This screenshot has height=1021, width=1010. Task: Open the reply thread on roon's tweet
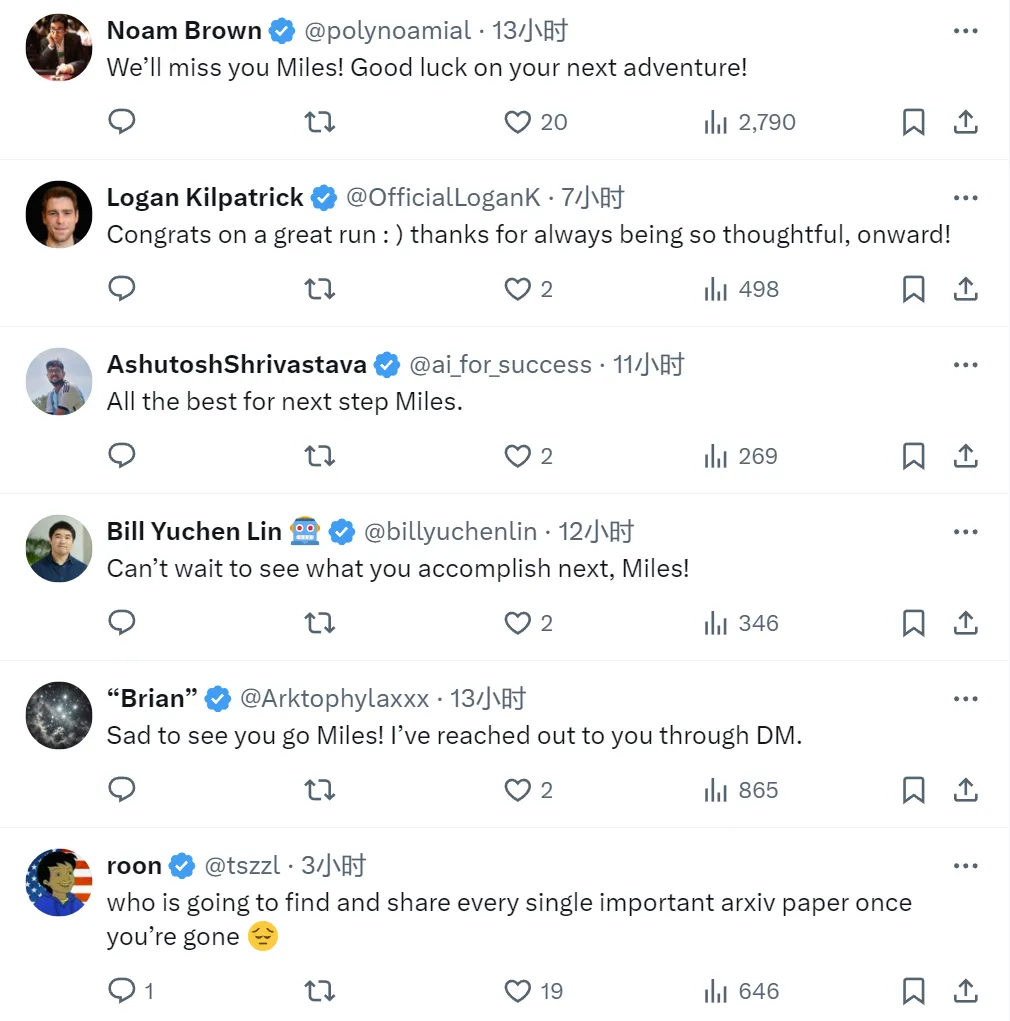coord(130,991)
